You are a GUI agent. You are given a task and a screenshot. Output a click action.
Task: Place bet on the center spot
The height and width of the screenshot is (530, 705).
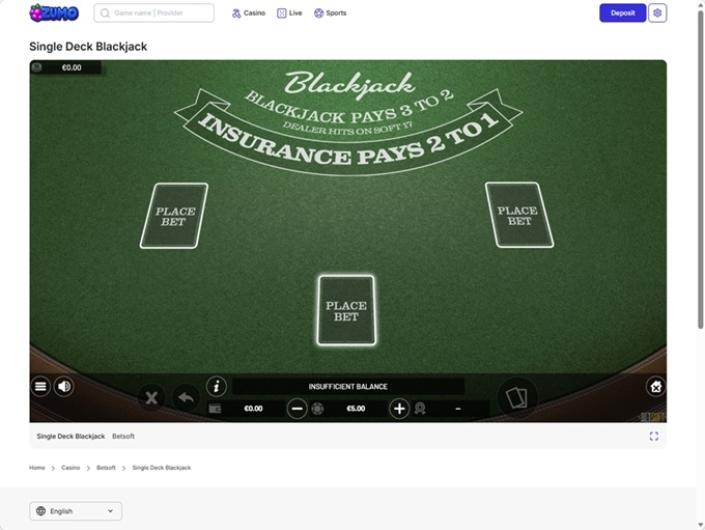click(x=346, y=310)
